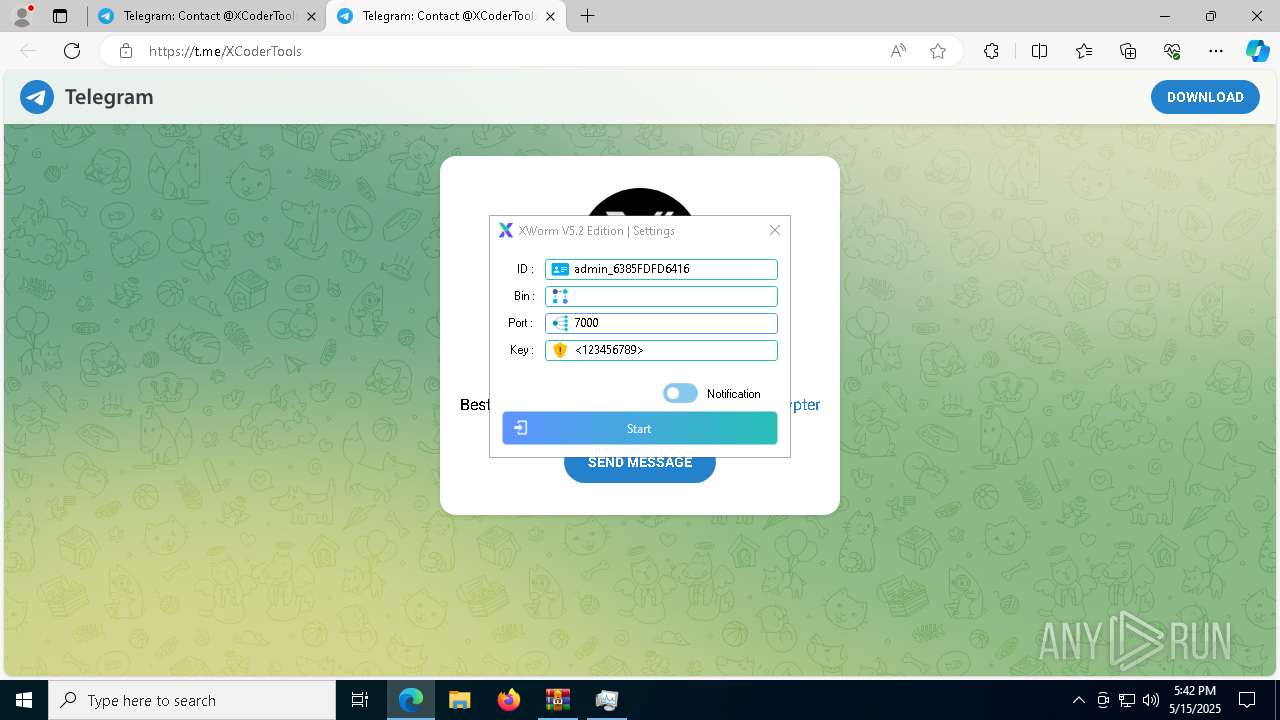Click the Telegram logo in the page header

point(37,97)
